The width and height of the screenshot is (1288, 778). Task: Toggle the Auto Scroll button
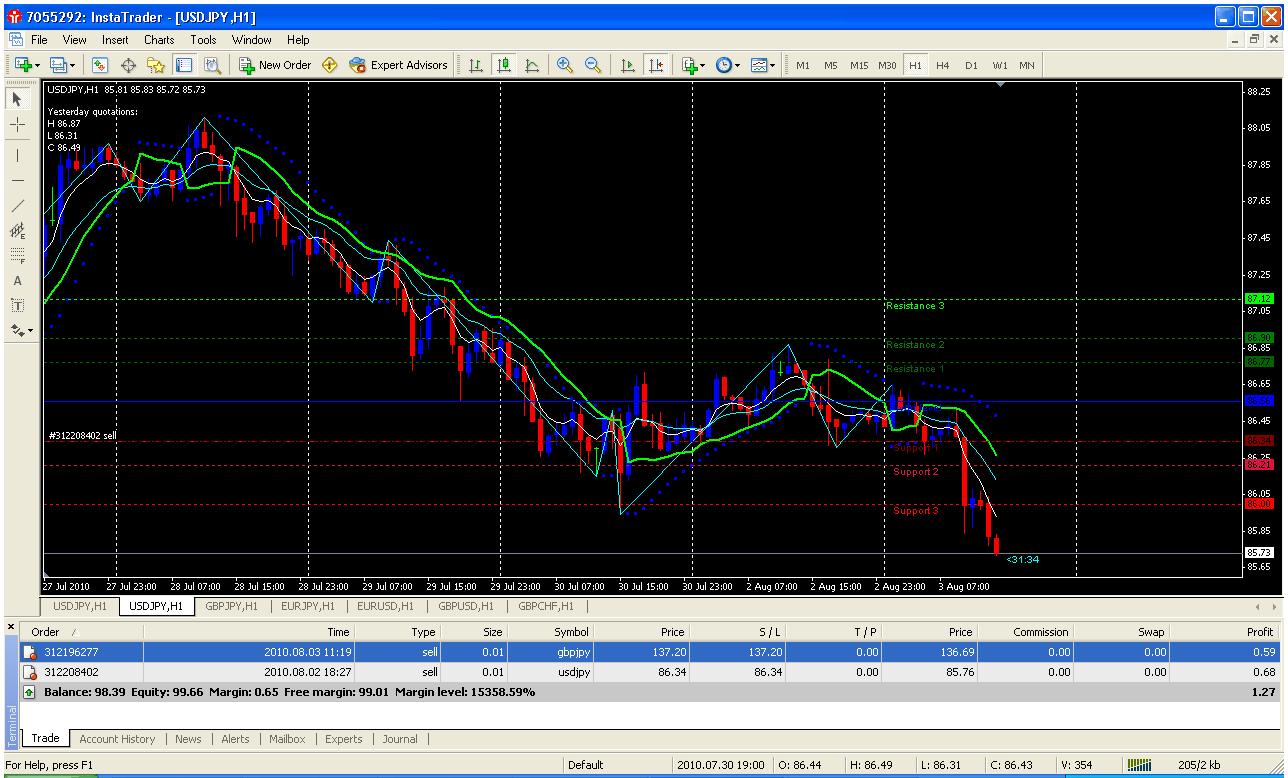[628, 65]
